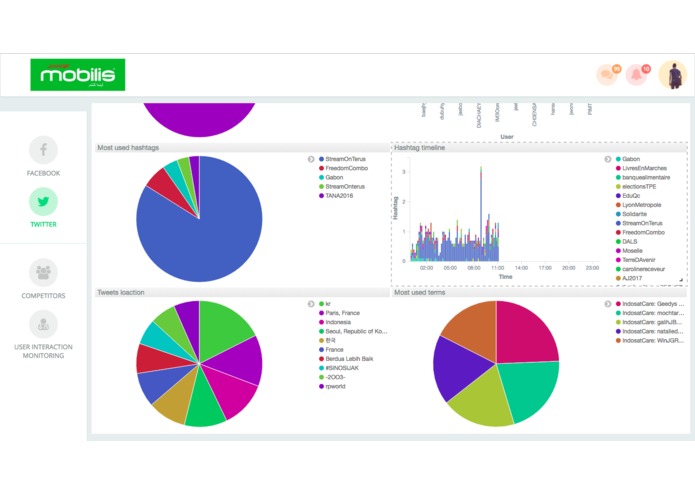Click DALS legend entry
This screenshot has width=695, height=494.
pyautogui.click(x=626, y=241)
